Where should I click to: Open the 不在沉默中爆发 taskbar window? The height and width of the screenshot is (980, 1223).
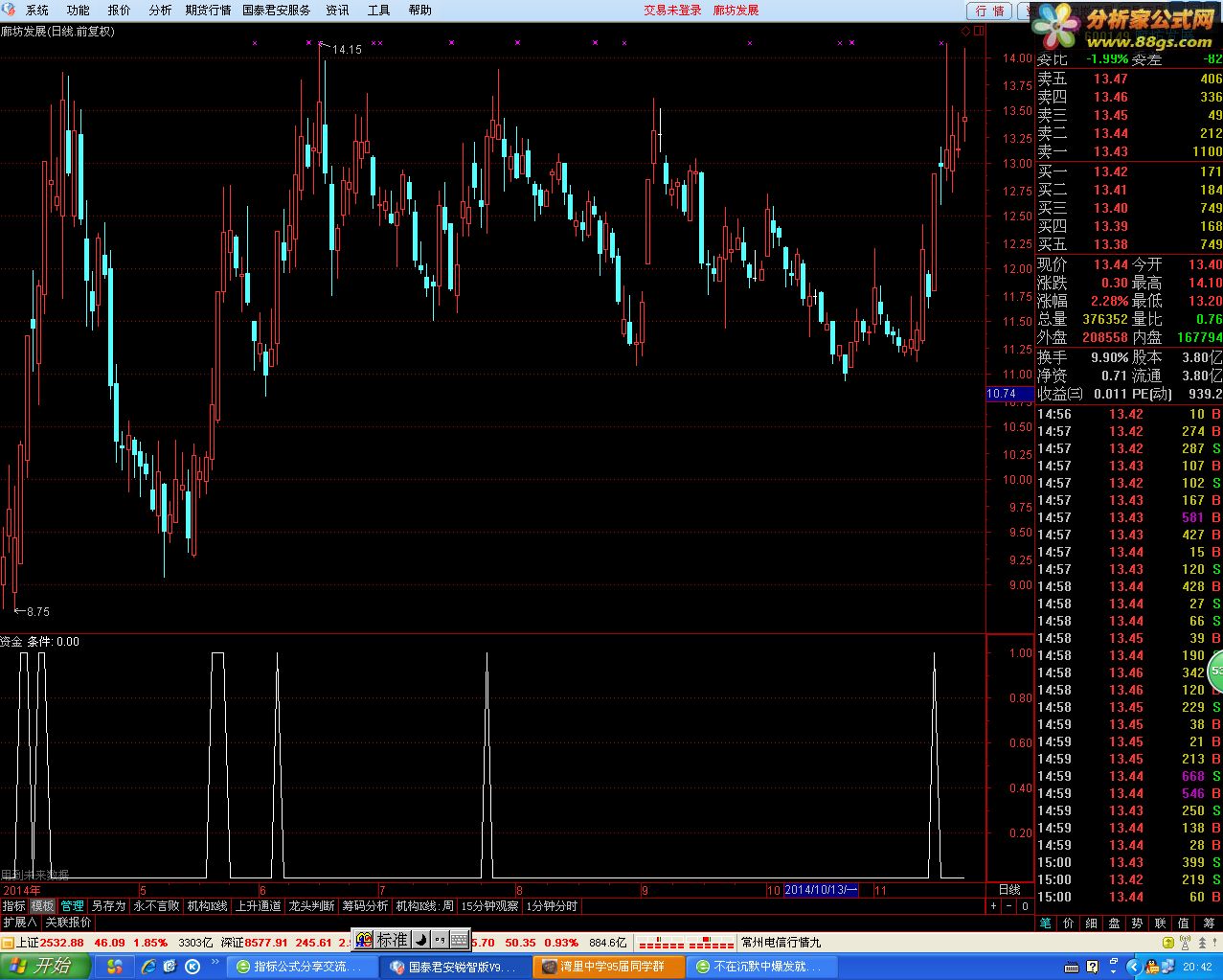(x=763, y=967)
